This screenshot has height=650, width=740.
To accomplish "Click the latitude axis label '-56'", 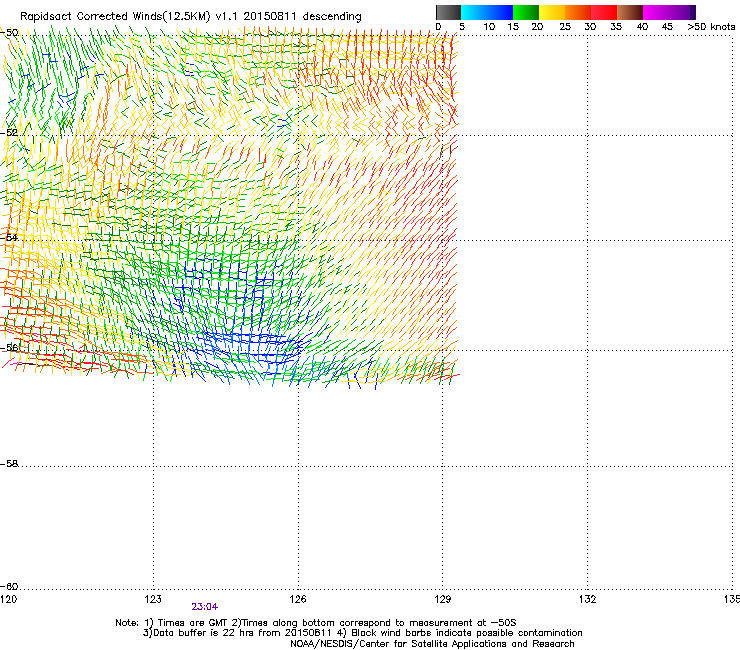I will (x=9, y=347).
